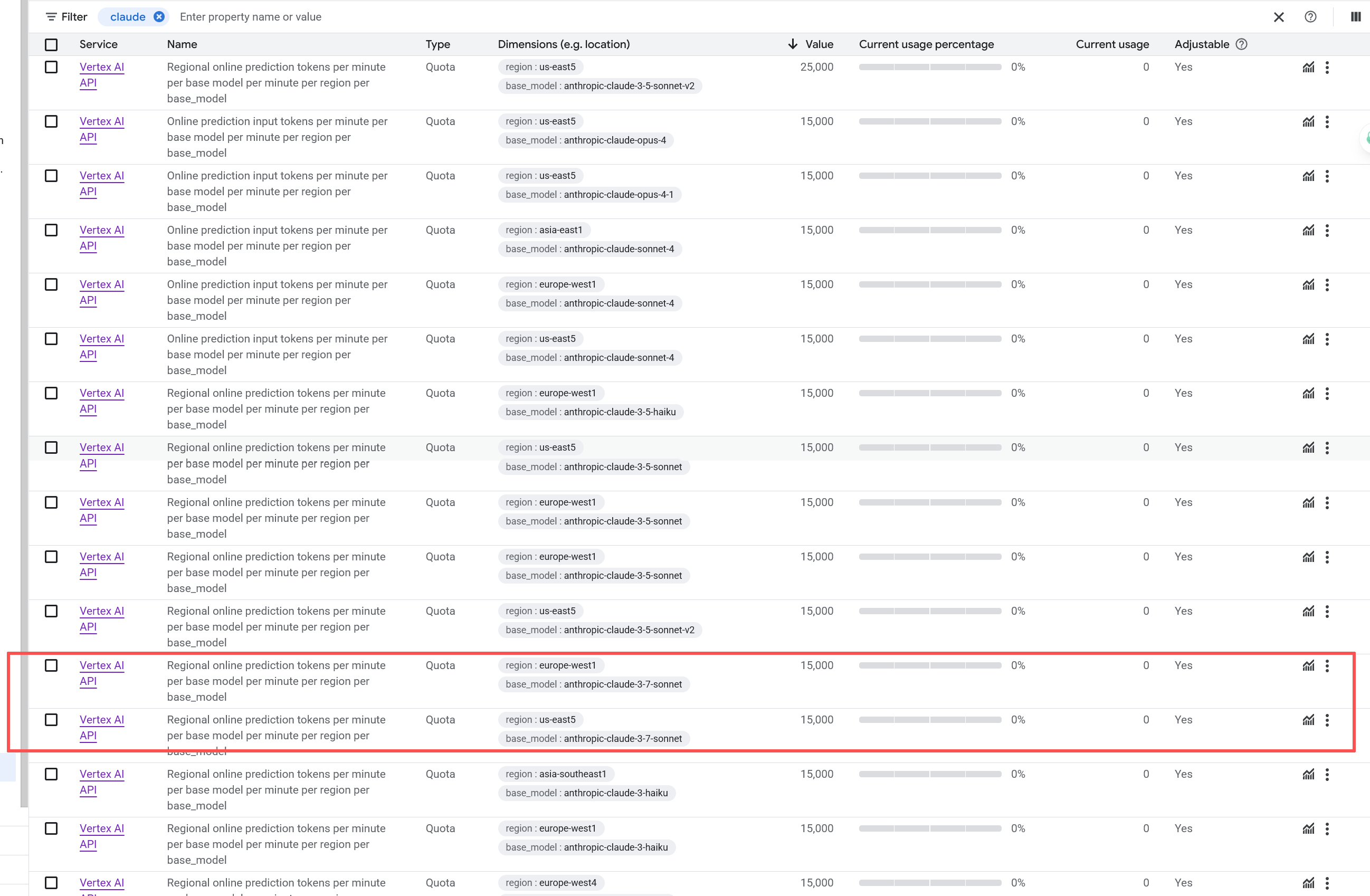Image resolution: width=1370 pixels, height=896 pixels.
Task: Check the us-east5 claude-3-7-sonnet quota row
Action: (51, 720)
